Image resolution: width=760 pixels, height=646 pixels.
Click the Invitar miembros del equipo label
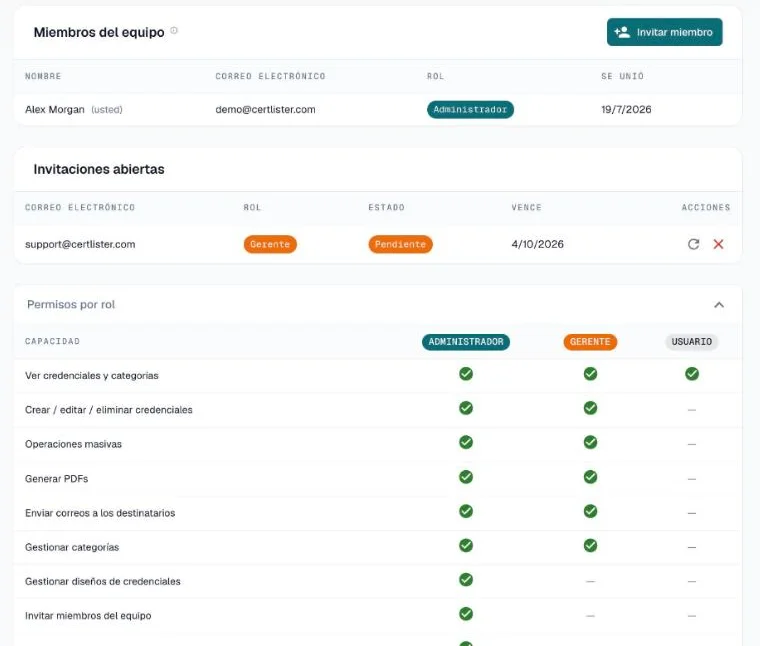(x=88, y=616)
